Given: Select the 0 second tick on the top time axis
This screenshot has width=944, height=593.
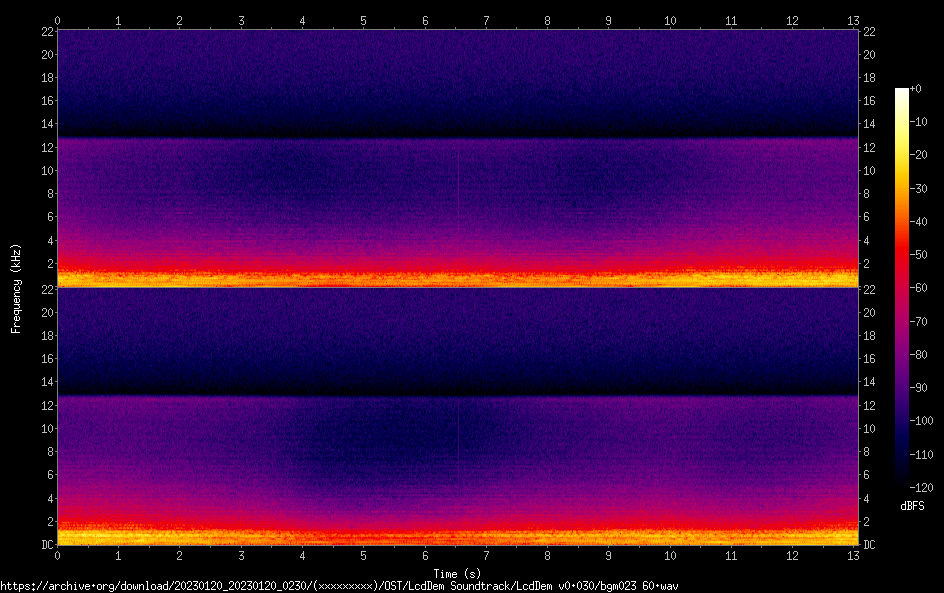Looking at the screenshot, I should click(x=58, y=20).
